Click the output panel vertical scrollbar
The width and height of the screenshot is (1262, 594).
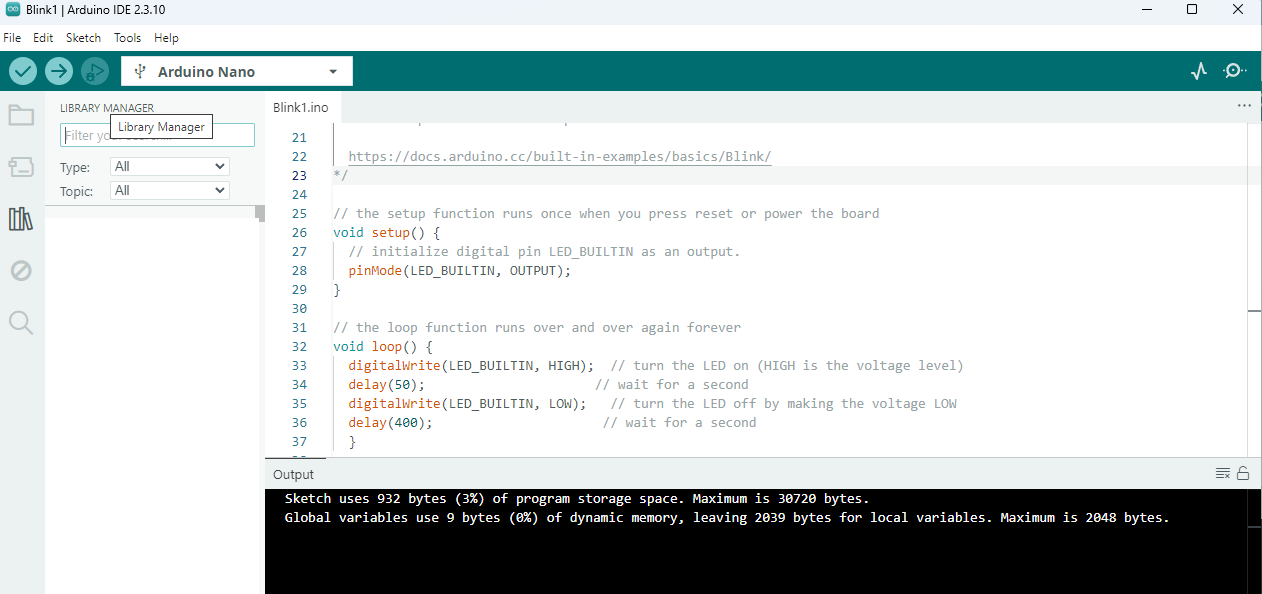click(x=1254, y=541)
